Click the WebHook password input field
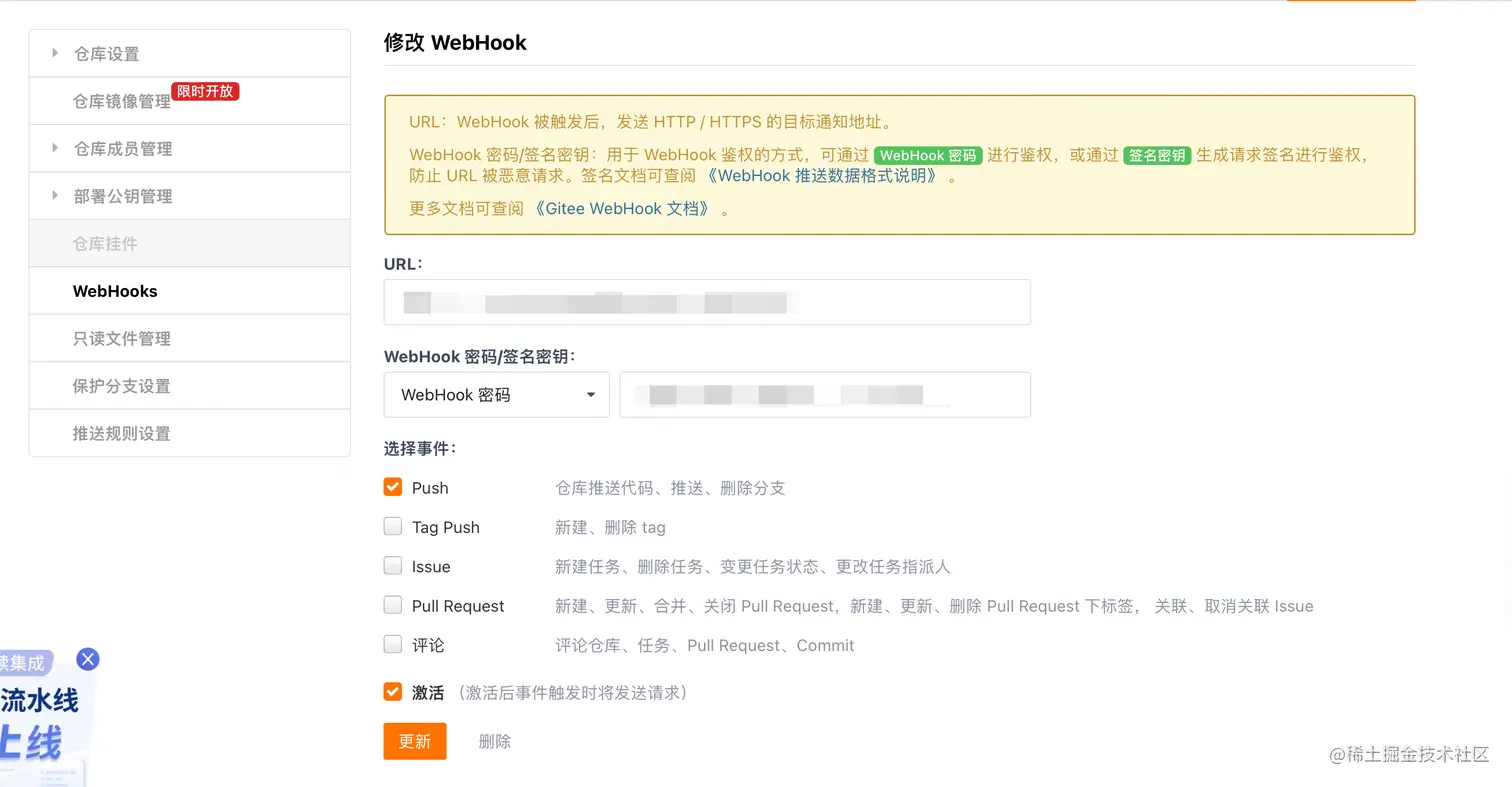 click(825, 395)
